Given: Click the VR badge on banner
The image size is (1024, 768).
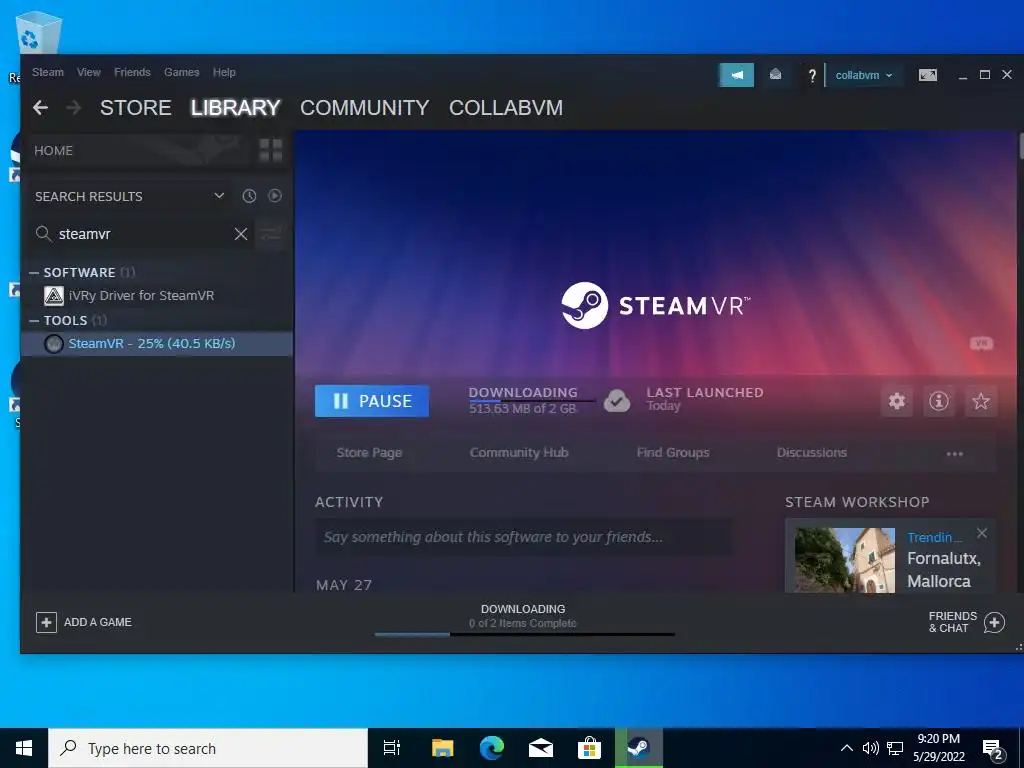Looking at the screenshot, I should 981,344.
